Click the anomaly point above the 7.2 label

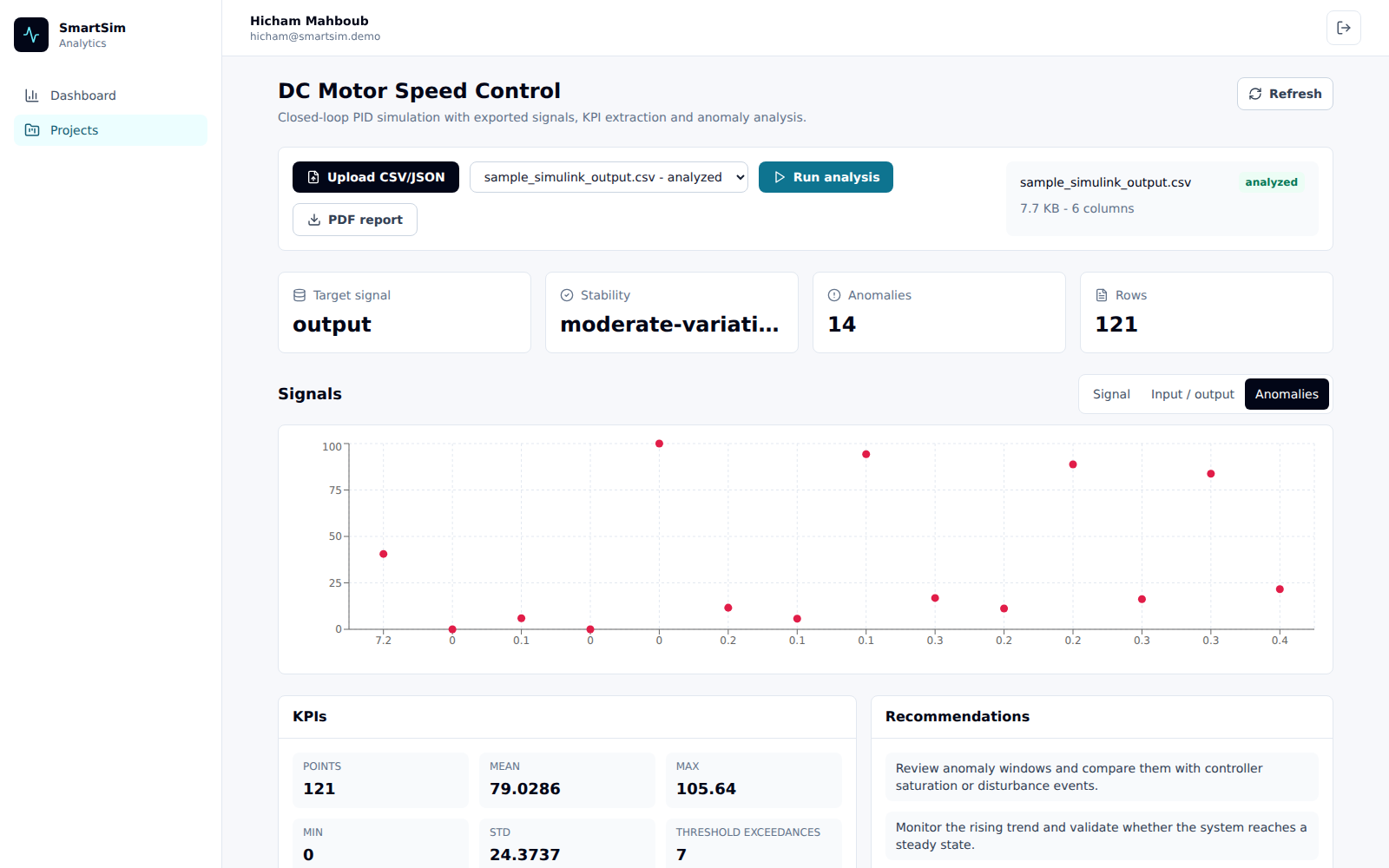[x=384, y=554]
